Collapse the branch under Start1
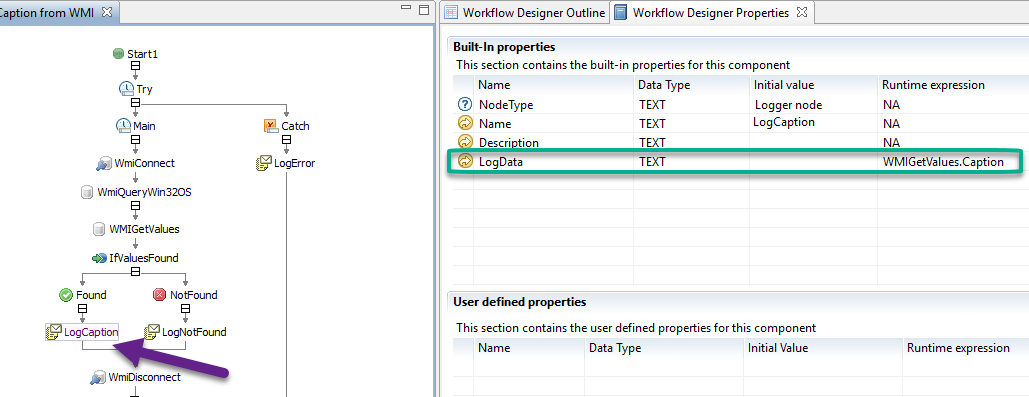Screen dimensions: 1029x397 135,67
